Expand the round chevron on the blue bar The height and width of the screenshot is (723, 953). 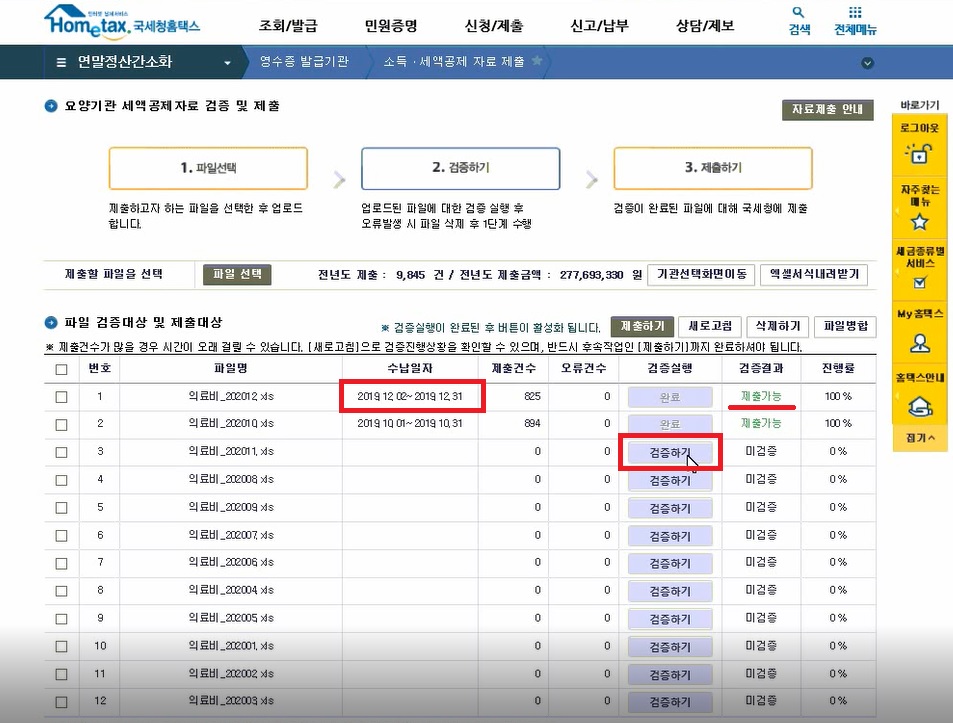(867, 63)
